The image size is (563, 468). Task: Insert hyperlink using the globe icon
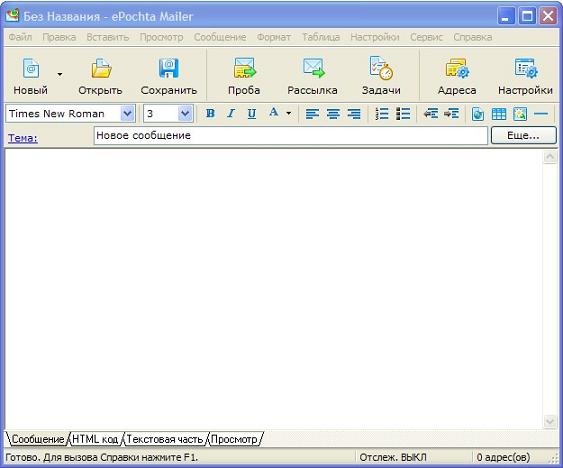(478, 114)
